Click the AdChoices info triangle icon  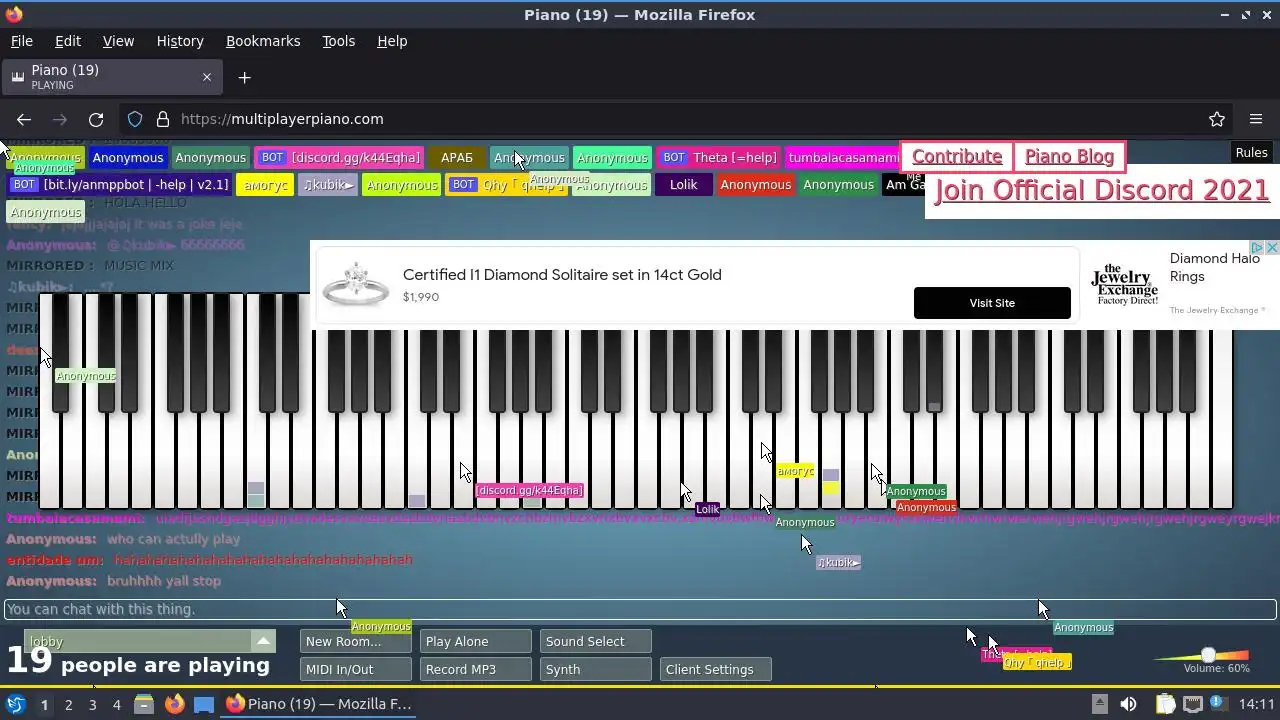click(1259, 247)
